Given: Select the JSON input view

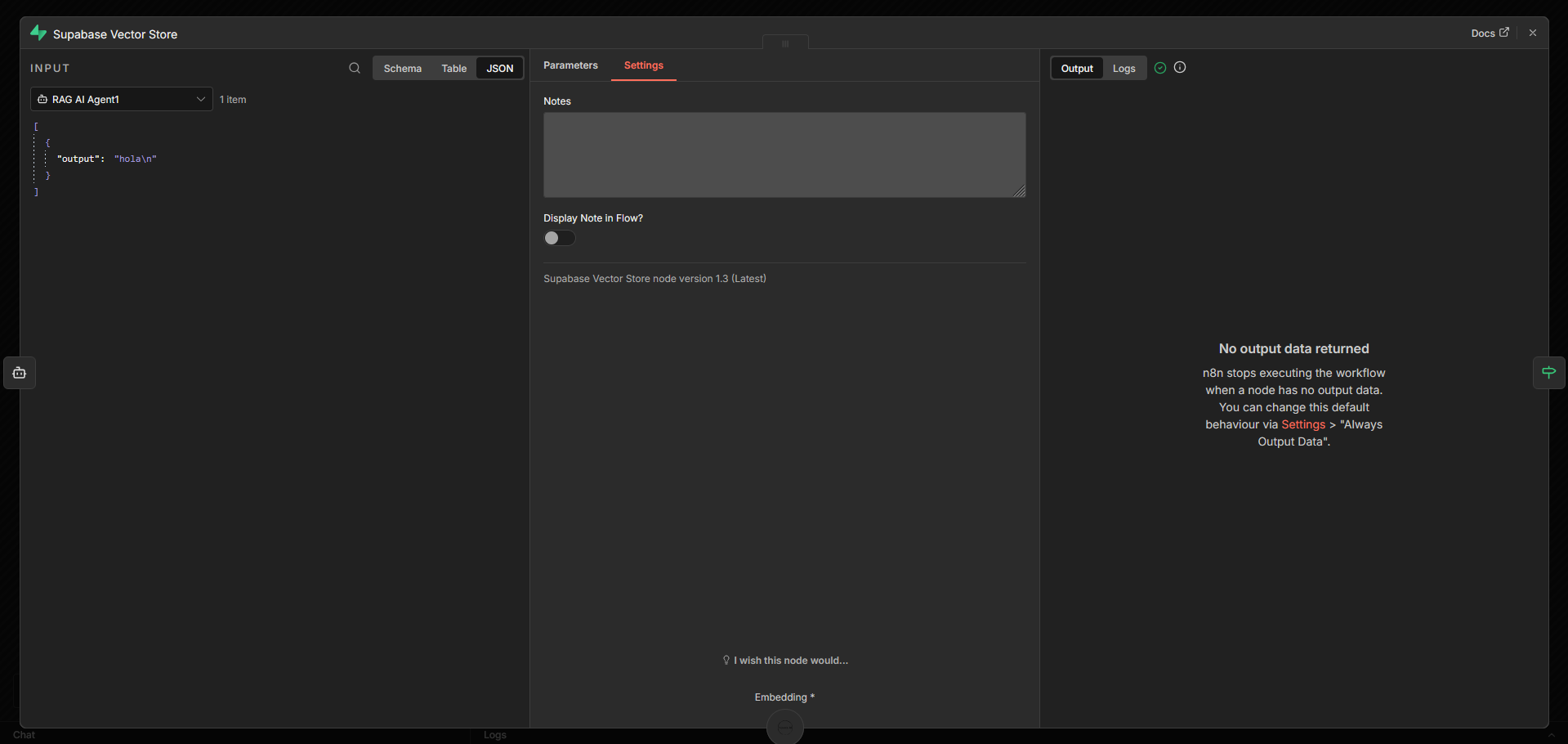Looking at the screenshot, I should click(500, 69).
